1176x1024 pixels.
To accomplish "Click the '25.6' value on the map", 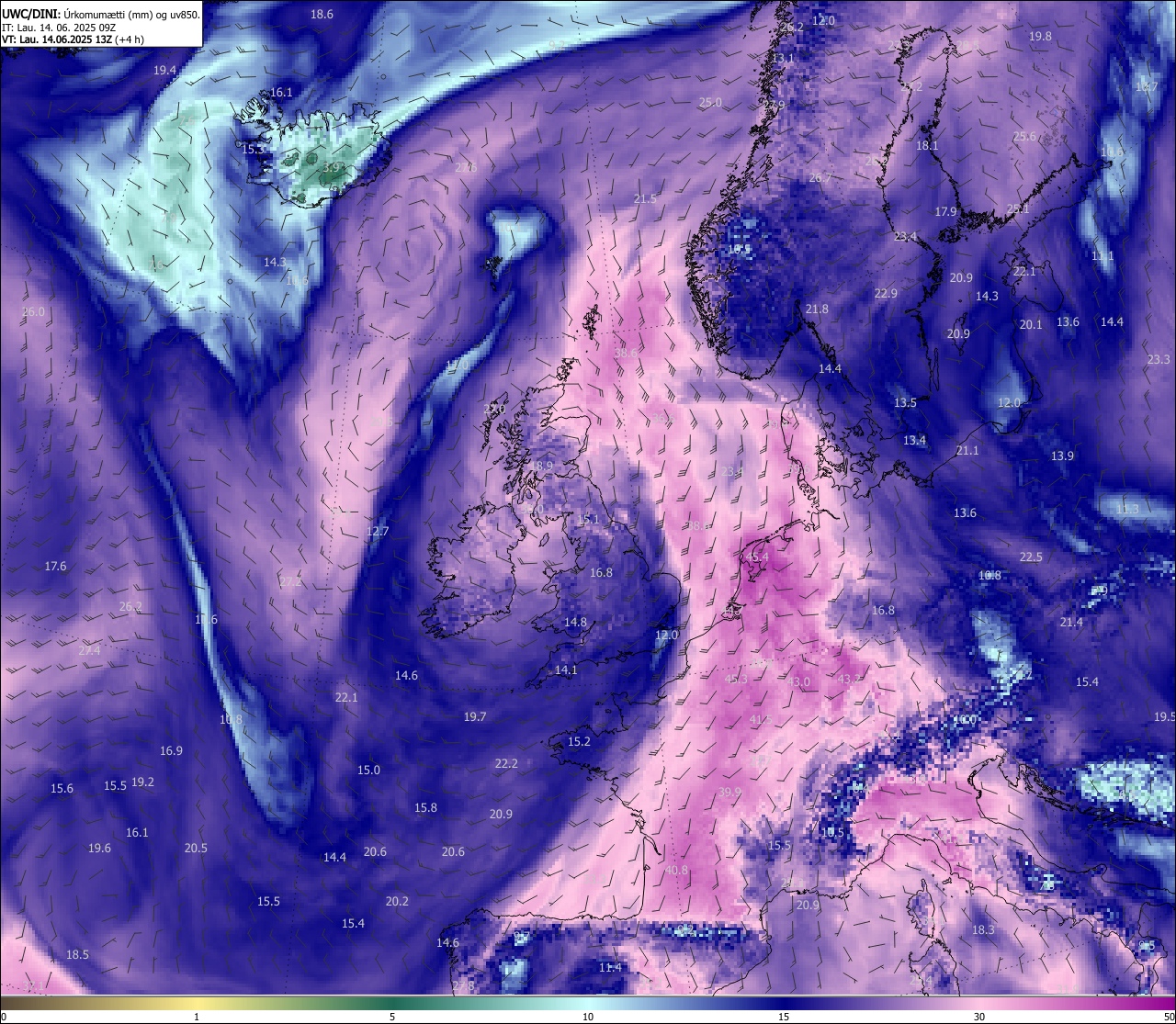I will [1024, 137].
